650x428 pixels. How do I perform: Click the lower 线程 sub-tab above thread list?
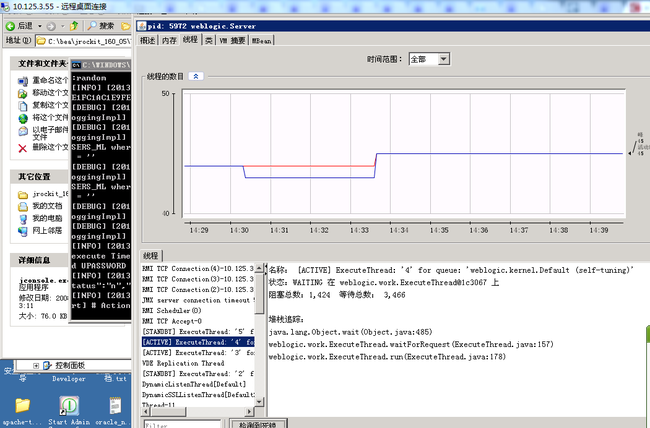tap(151, 255)
